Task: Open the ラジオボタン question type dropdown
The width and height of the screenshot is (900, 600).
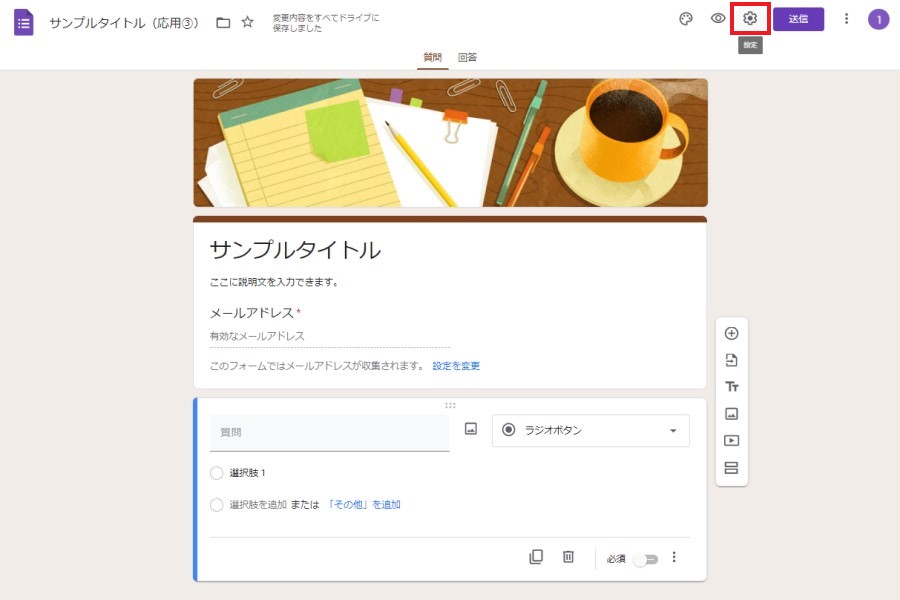Action: tap(590, 430)
